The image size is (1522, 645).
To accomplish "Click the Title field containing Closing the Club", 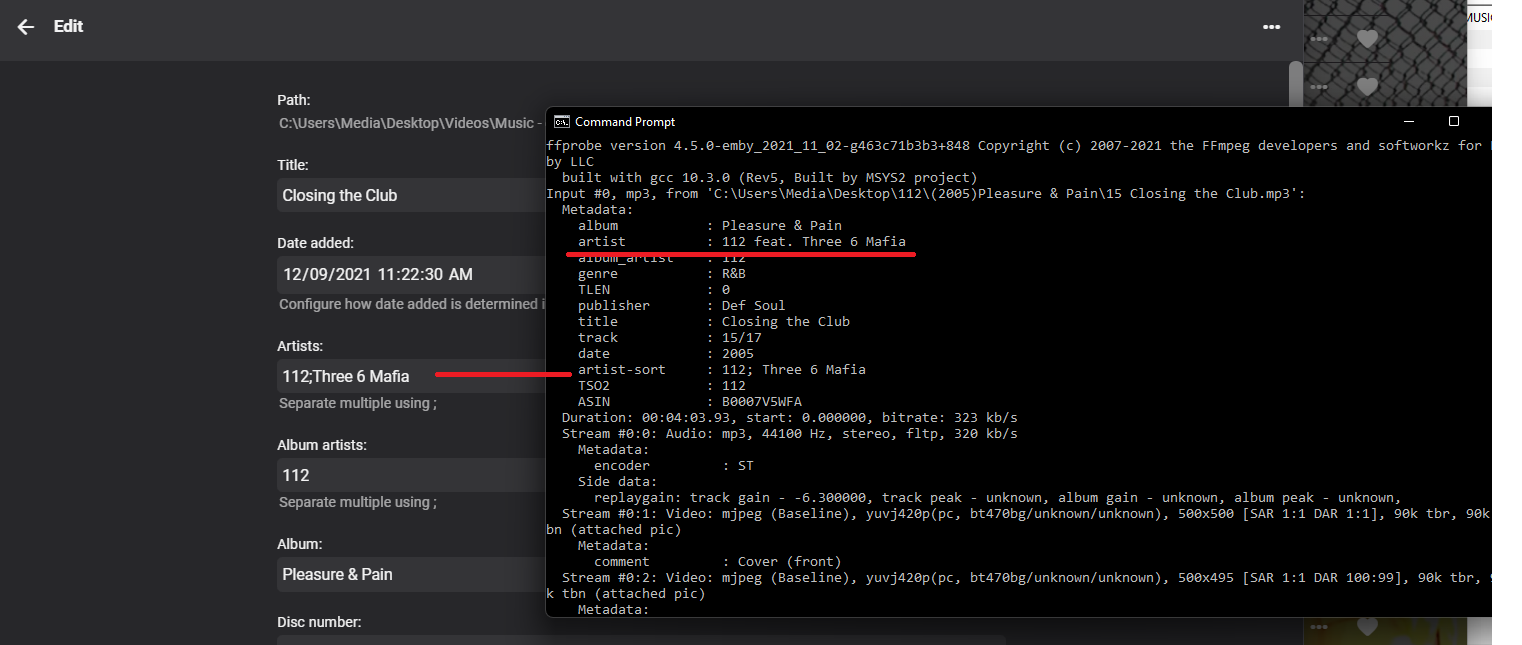I will point(410,196).
